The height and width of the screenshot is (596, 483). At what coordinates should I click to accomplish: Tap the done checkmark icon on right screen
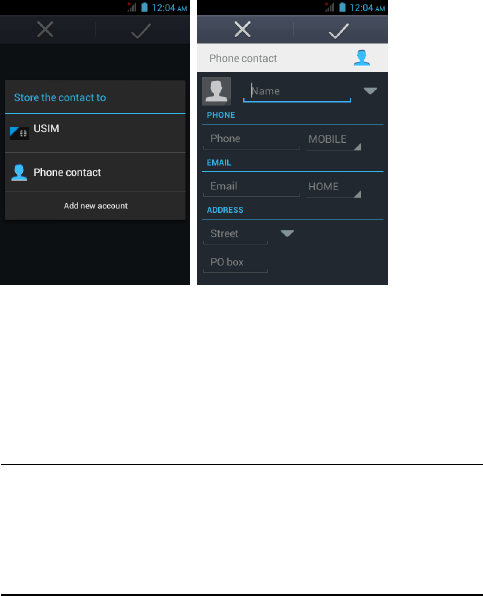coord(339,31)
